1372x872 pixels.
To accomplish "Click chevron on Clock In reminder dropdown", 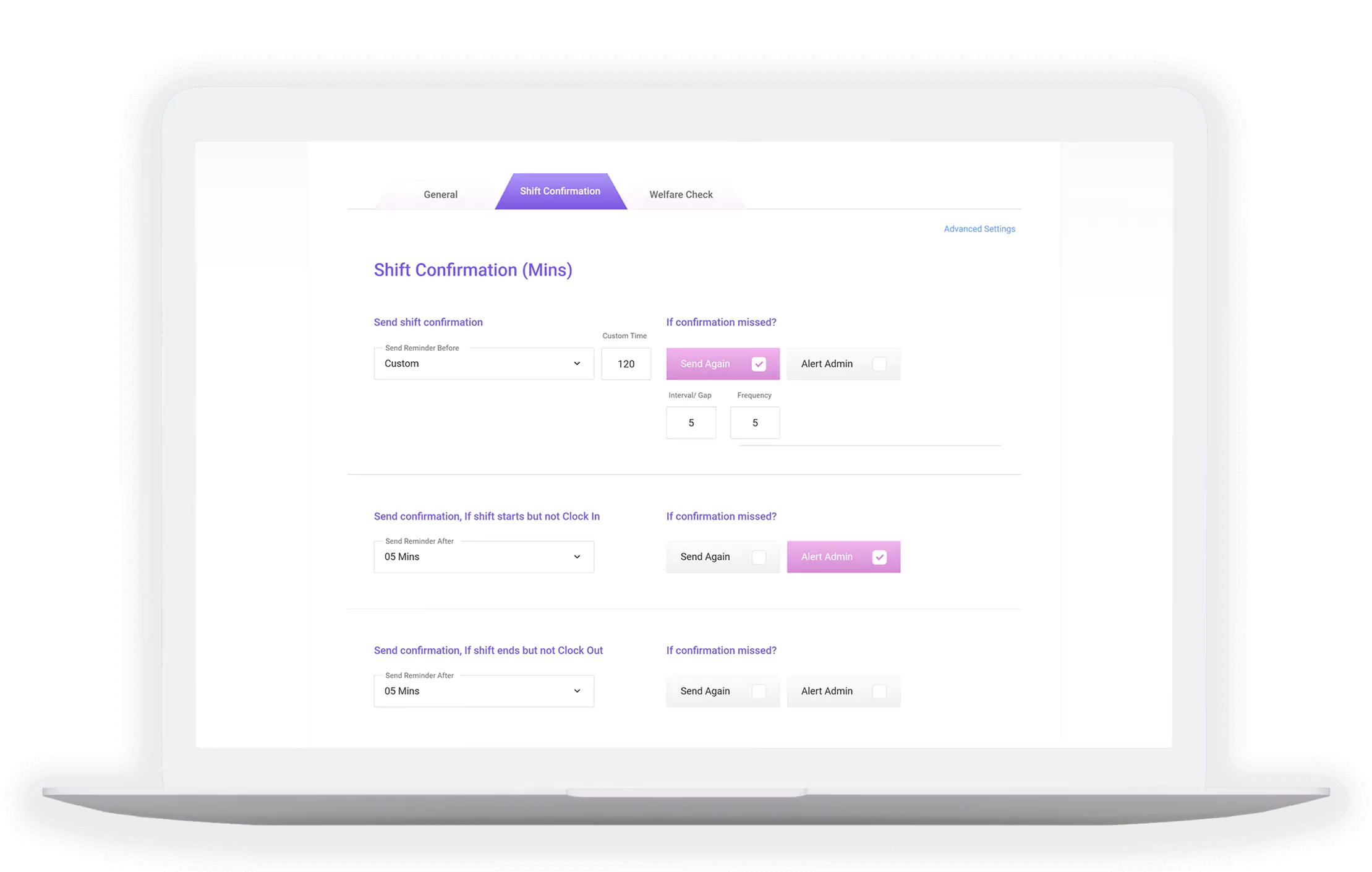I will coord(577,557).
